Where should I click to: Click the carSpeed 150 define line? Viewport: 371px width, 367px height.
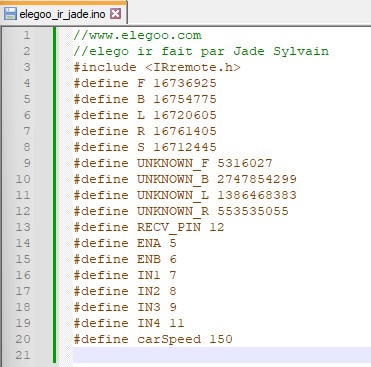click(x=153, y=339)
